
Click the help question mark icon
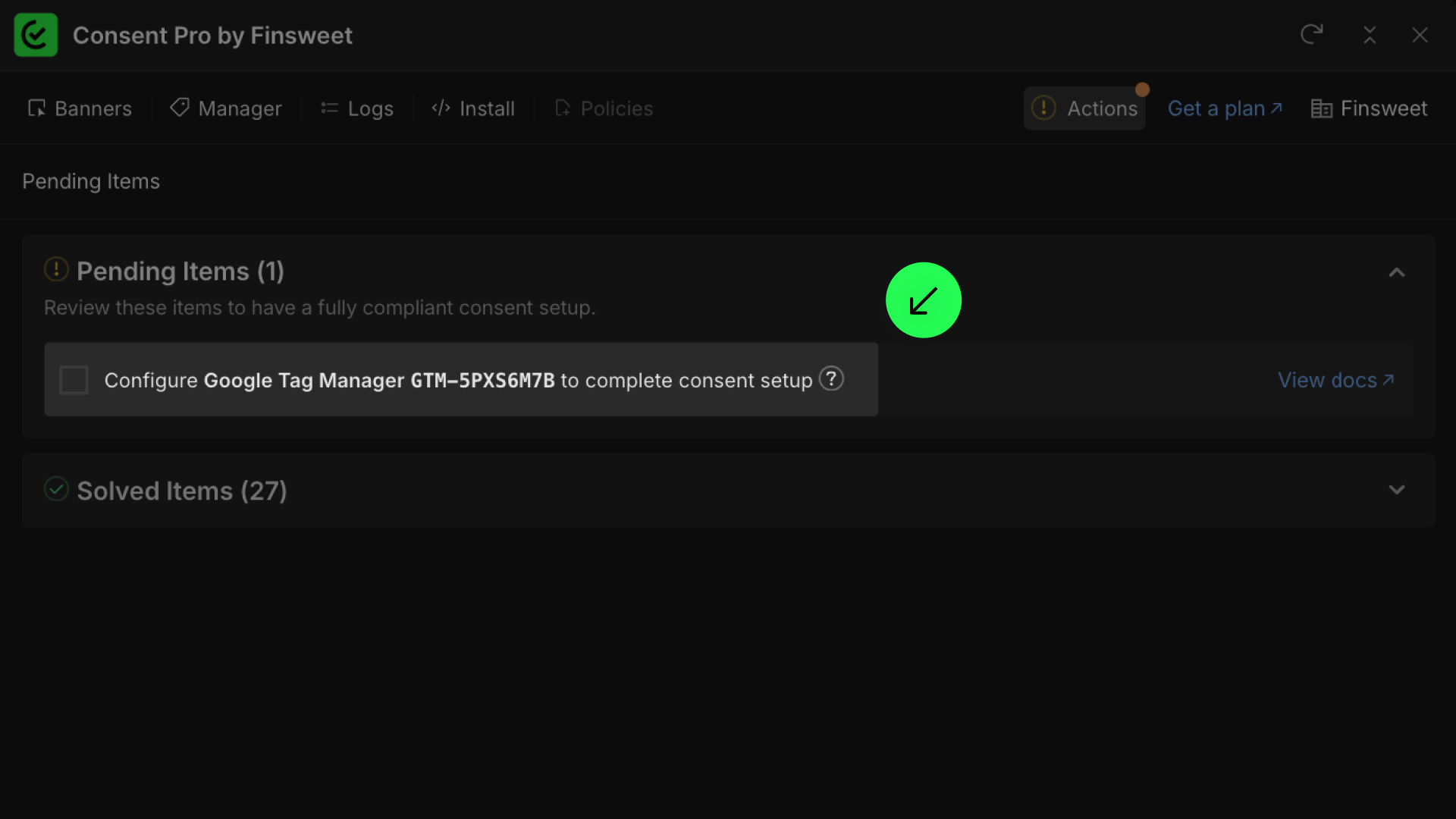(x=831, y=378)
